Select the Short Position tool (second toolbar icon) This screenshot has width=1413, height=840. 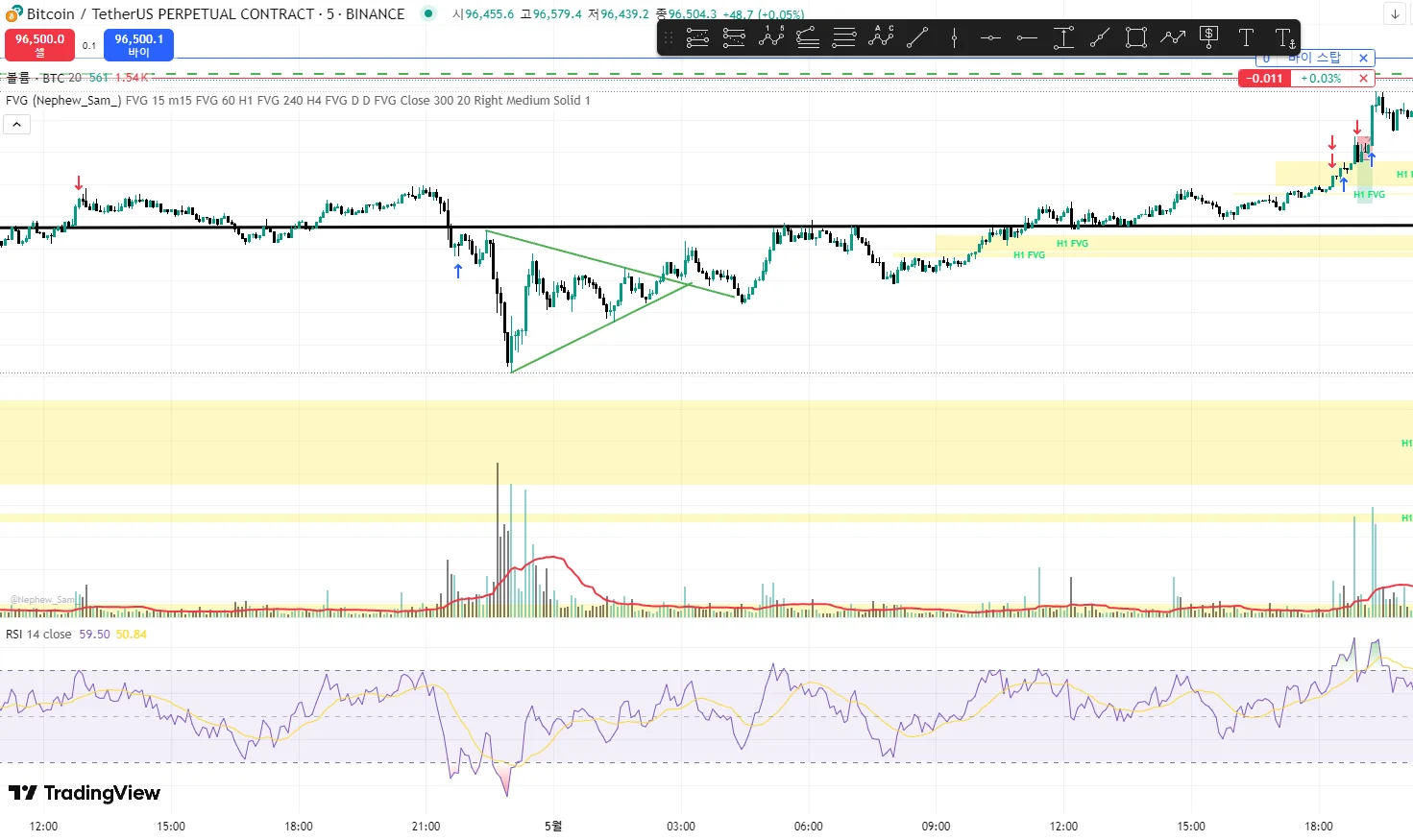[734, 38]
